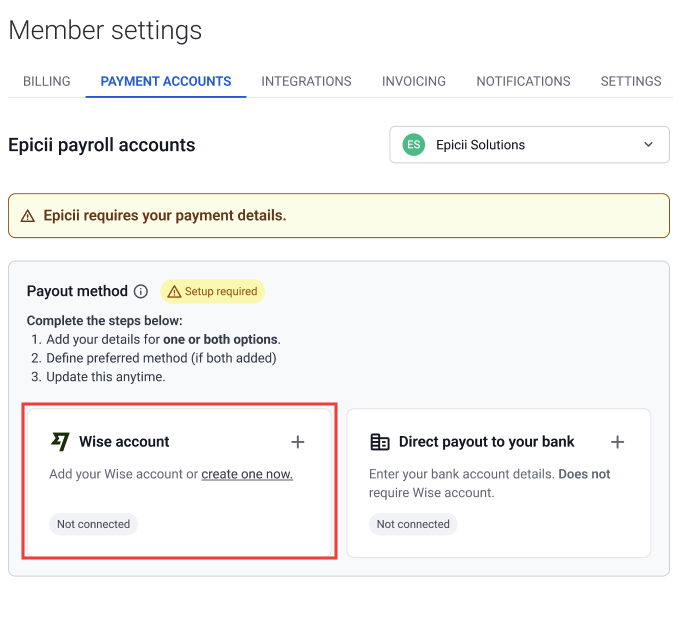Click the 'Complete the steps below:' text
Viewport: 673px width, 635px height.
(105, 321)
